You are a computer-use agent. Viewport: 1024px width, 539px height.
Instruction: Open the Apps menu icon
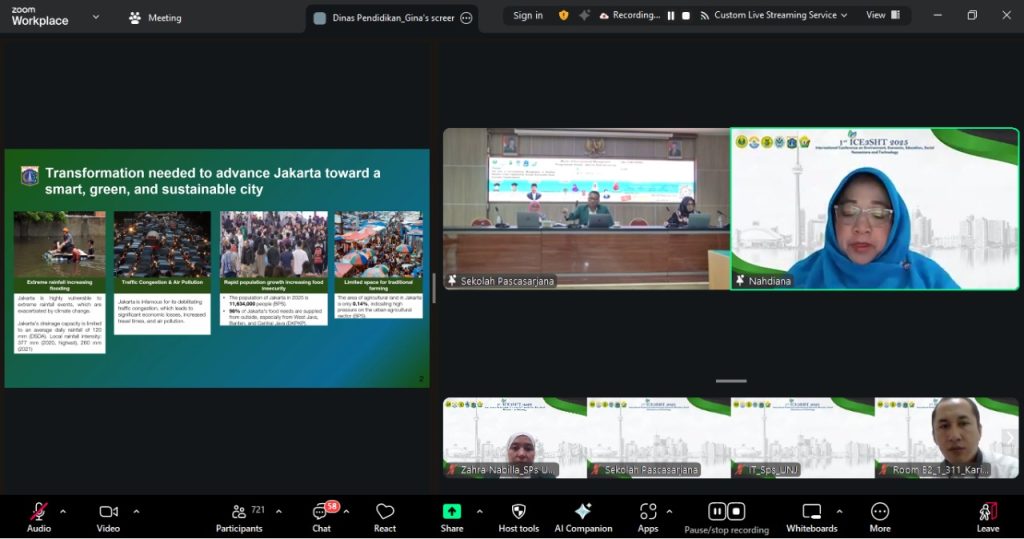click(x=648, y=512)
